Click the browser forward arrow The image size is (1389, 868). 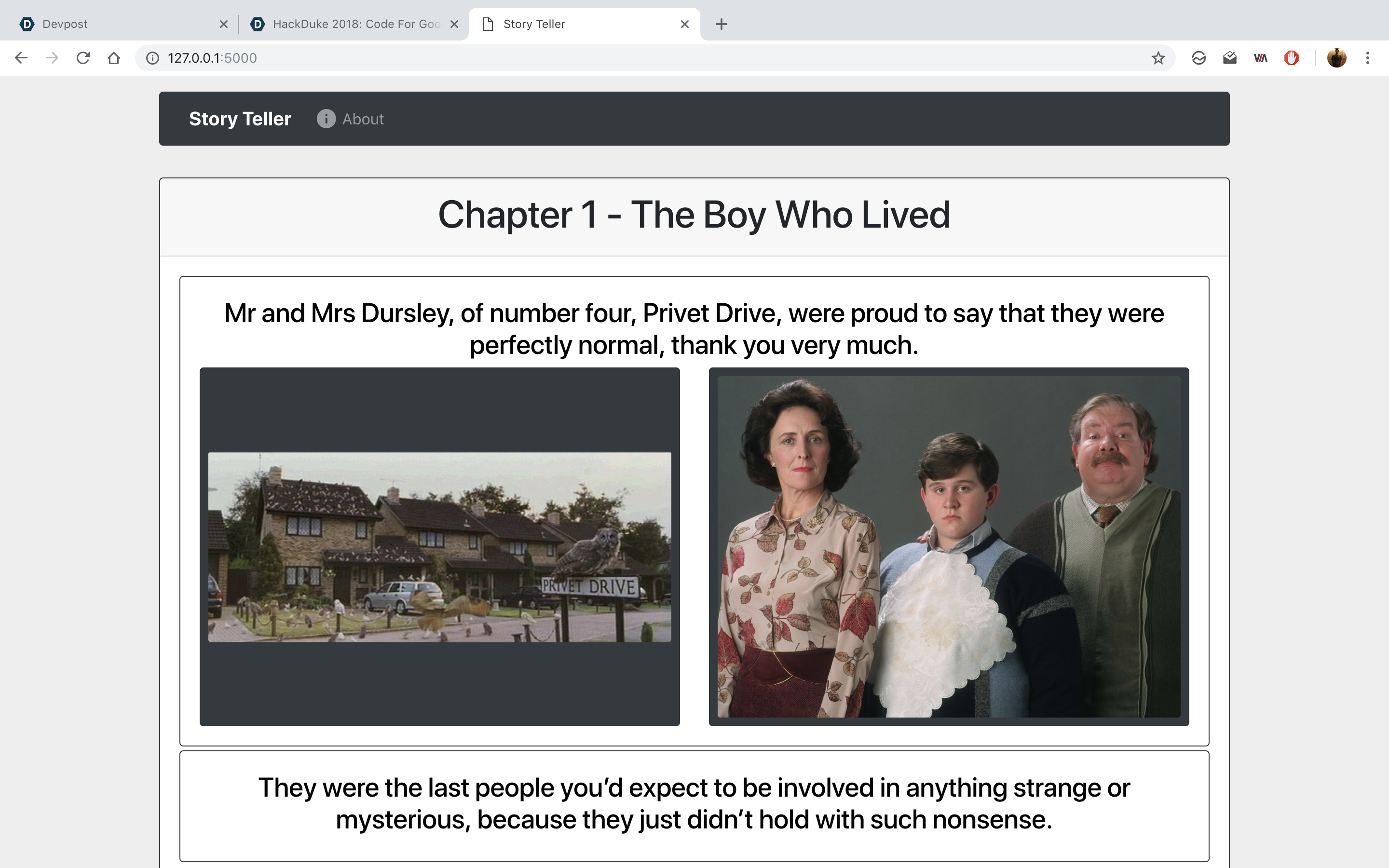click(52, 58)
